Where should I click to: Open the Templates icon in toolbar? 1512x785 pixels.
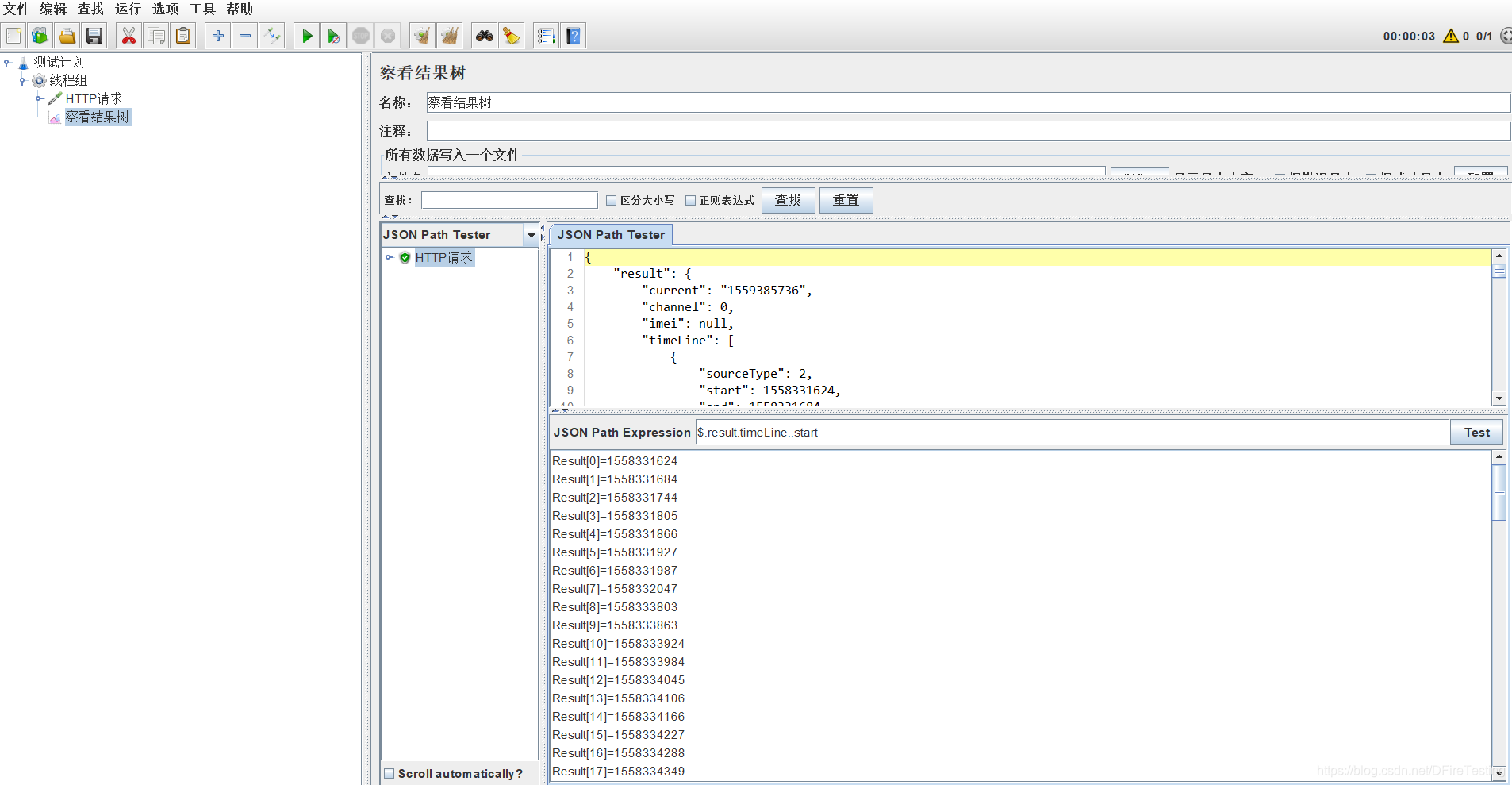coord(40,36)
